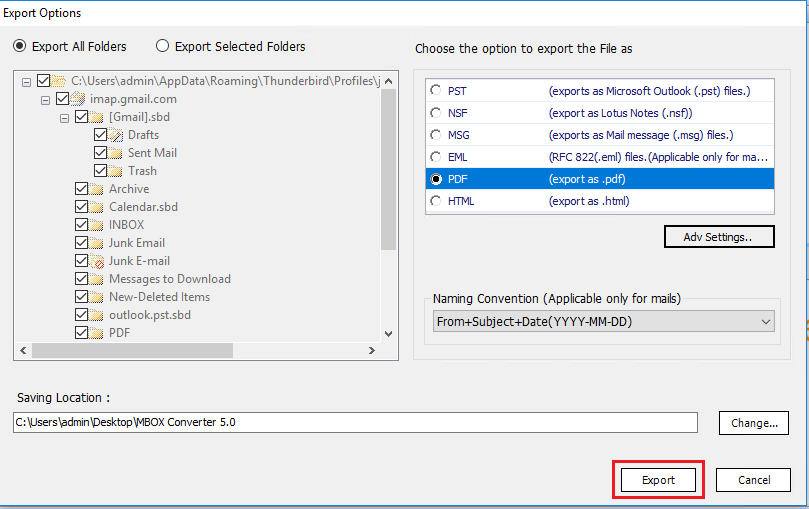
Task: Click the Trash folder icon
Action: coord(115,171)
